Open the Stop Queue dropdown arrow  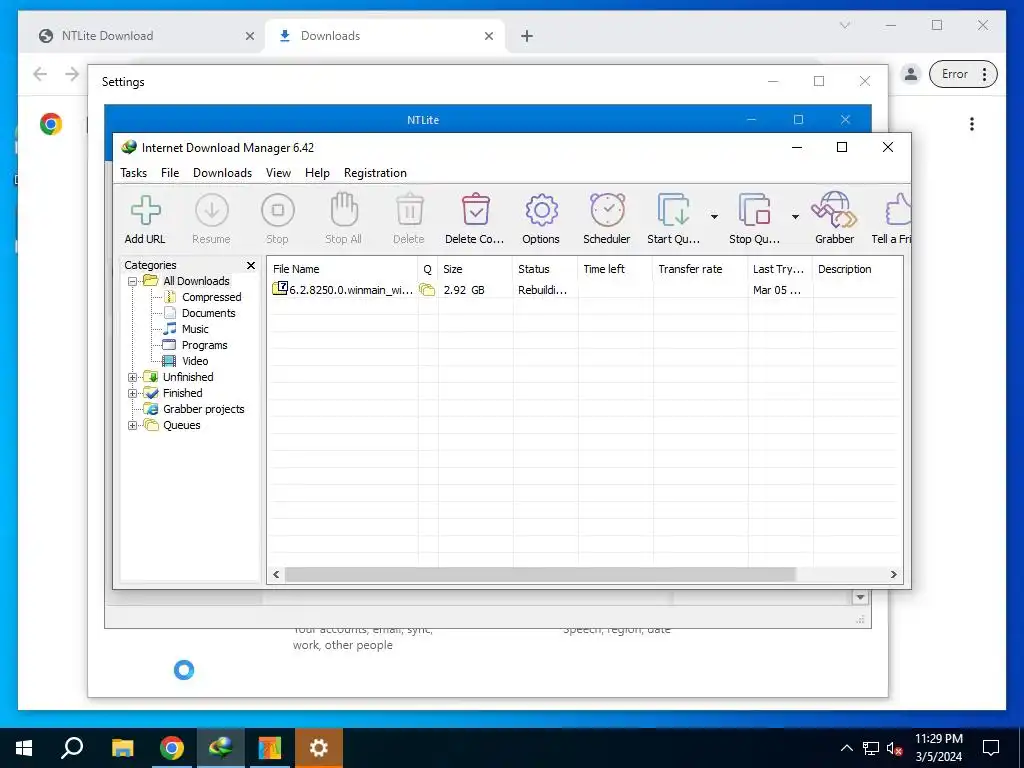click(x=795, y=217)
